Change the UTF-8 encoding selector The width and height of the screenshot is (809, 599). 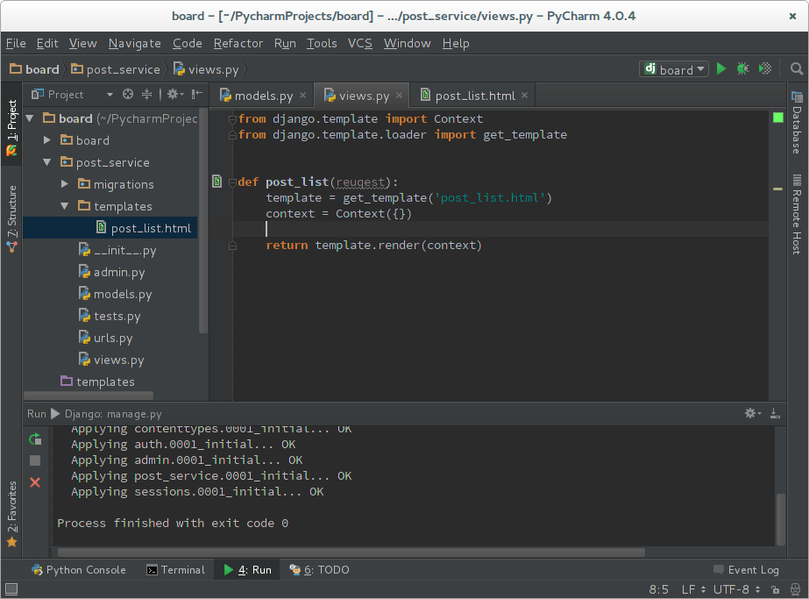click(x=736, y=589)
